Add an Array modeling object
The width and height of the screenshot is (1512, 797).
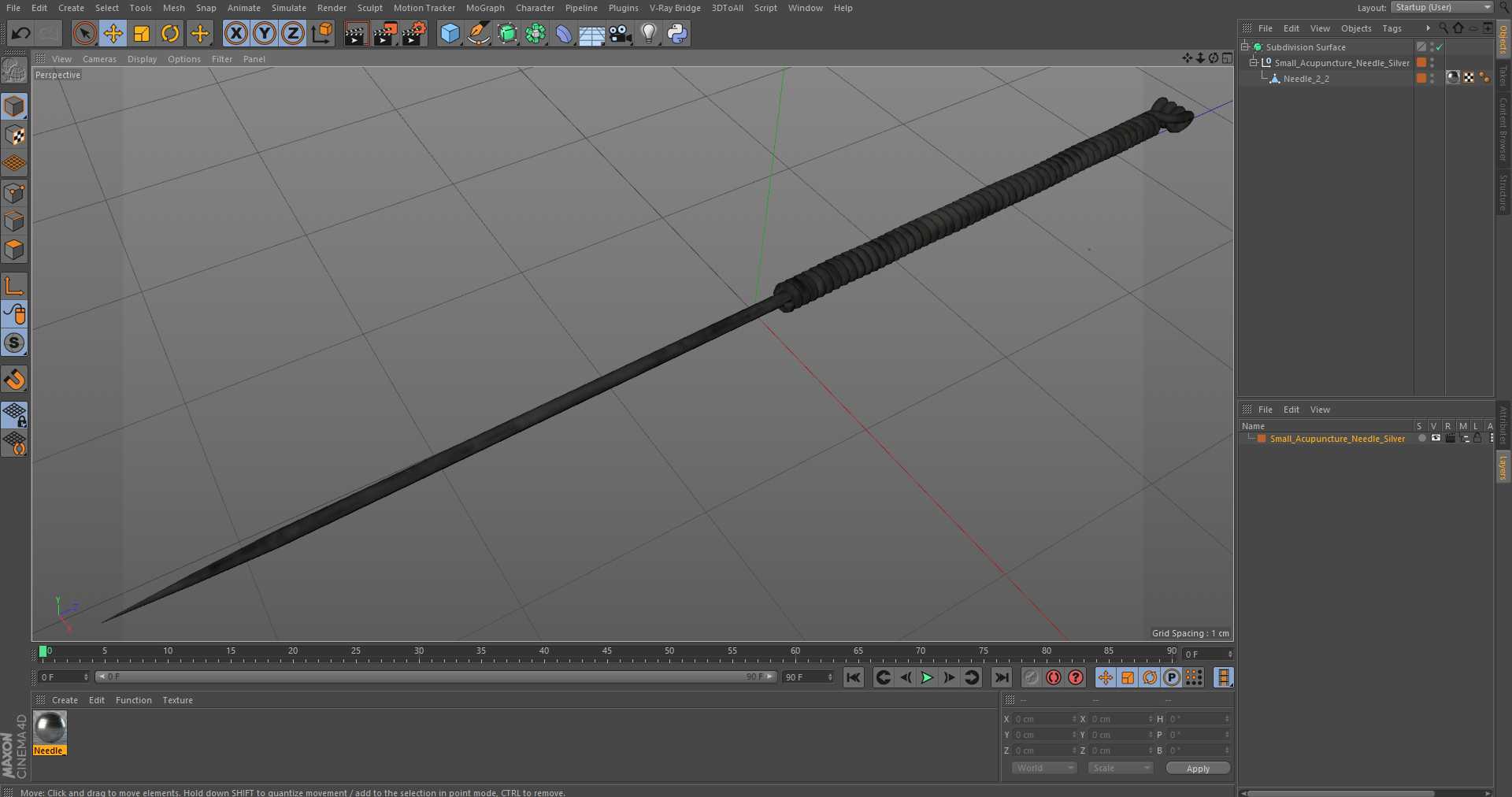coord(535,33)
